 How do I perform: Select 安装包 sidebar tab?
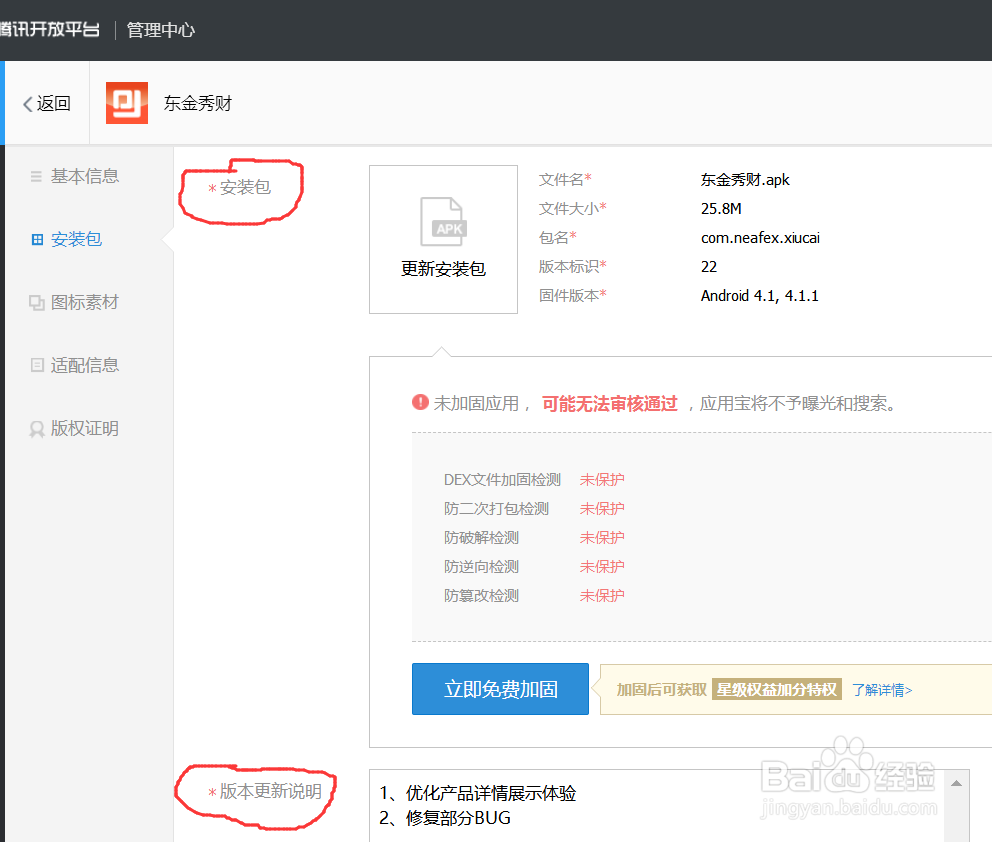pos(76,240)
